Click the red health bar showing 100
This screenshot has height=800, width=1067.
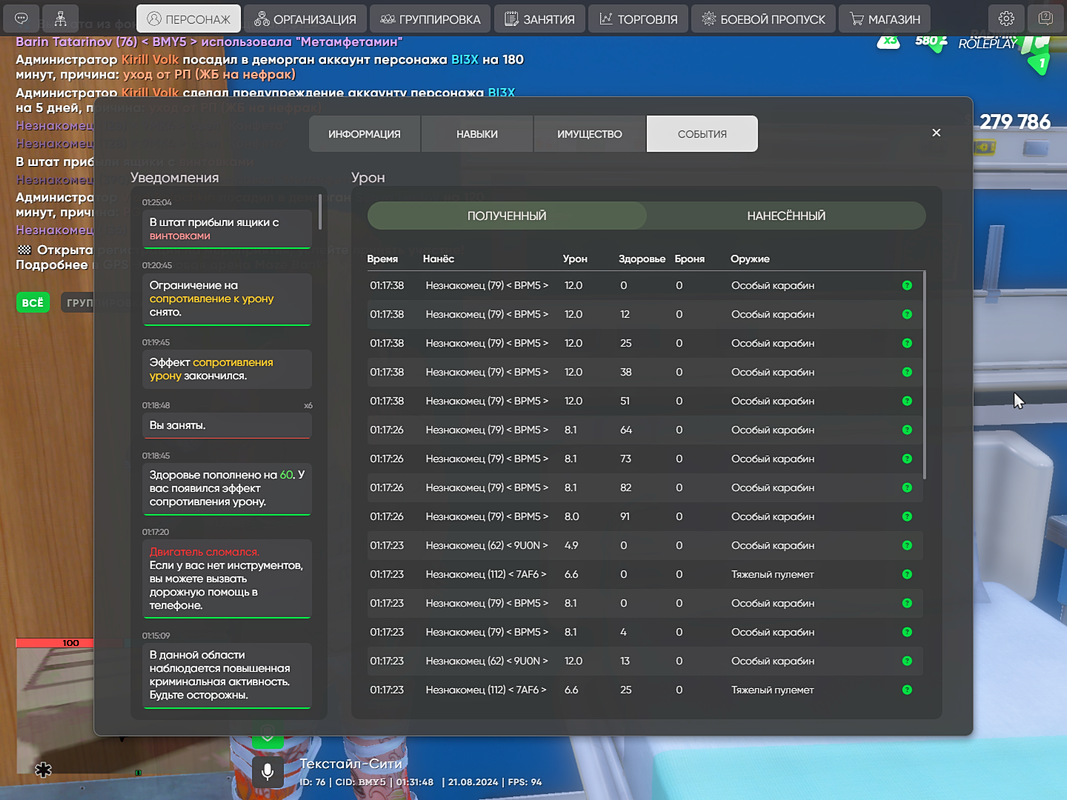click(56, 643)
